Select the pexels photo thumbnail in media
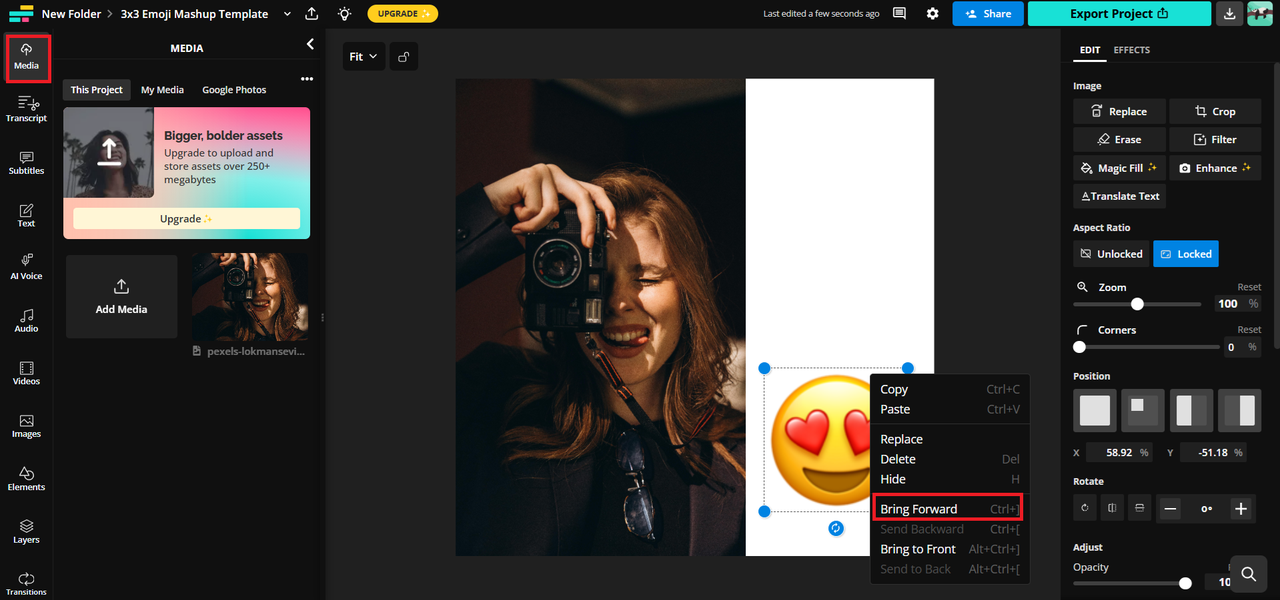The image size is (1280, 600). point(249,297)
